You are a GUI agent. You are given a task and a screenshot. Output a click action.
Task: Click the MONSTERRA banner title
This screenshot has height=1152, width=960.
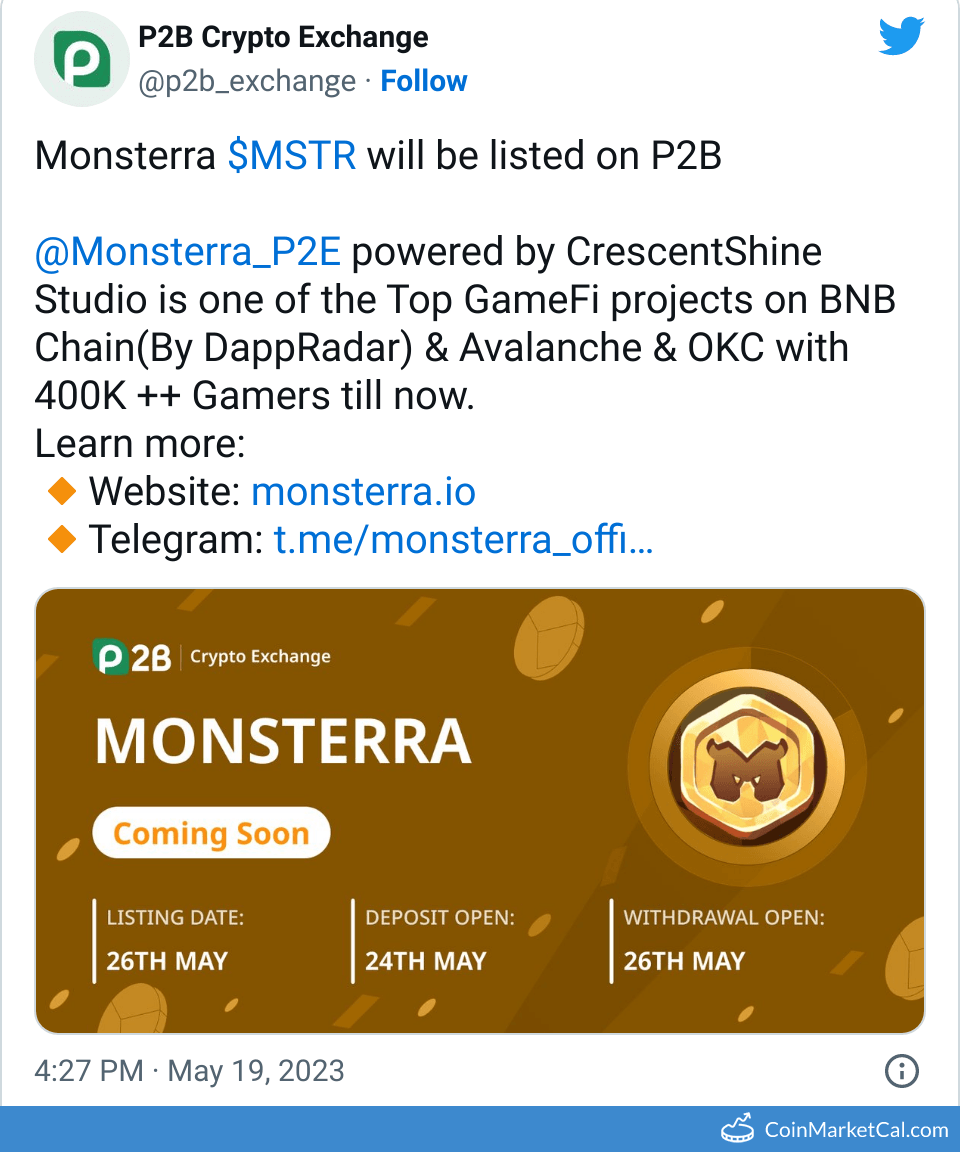point(283,741)
